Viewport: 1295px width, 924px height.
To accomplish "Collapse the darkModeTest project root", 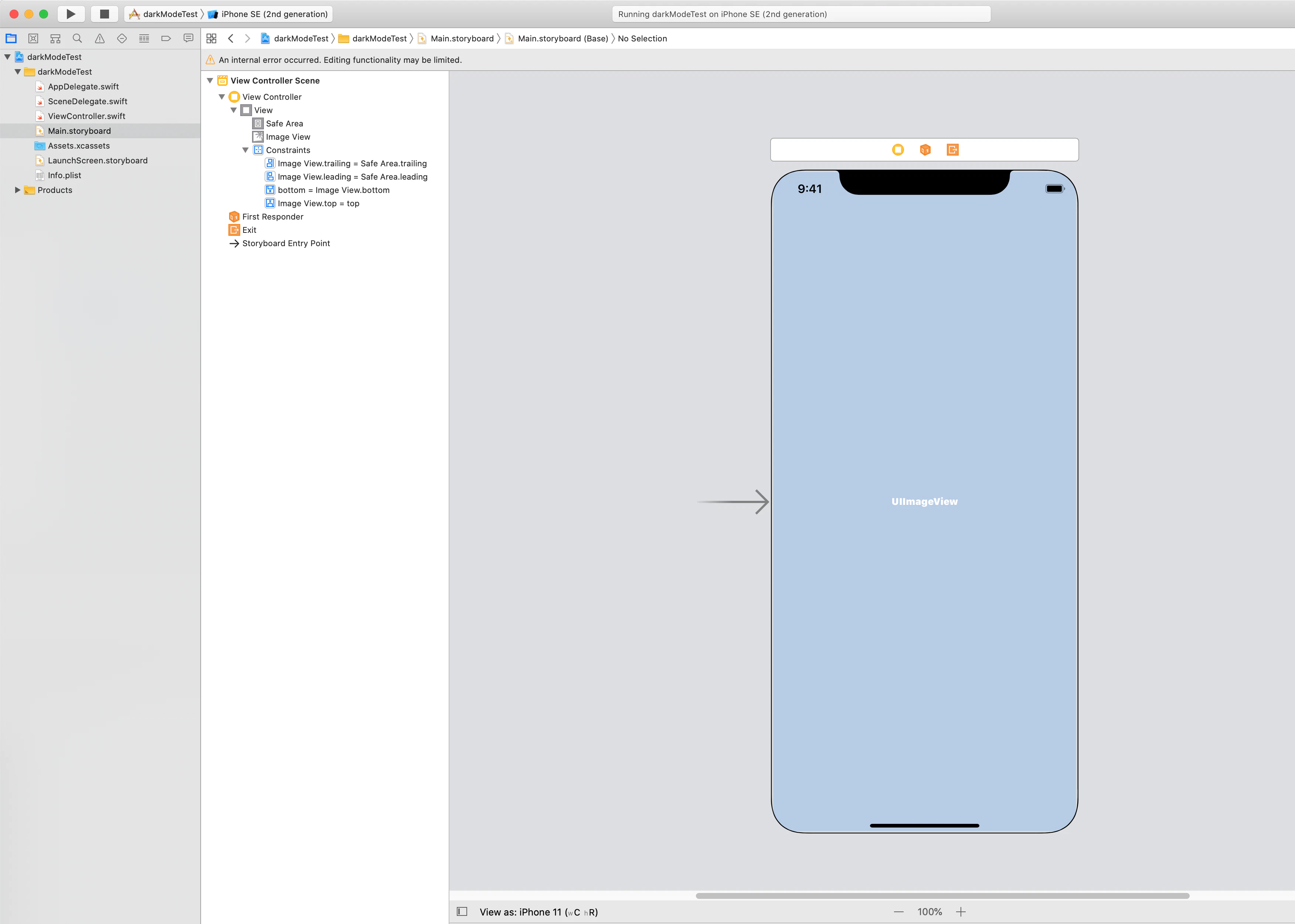I will click(x=7, y=57).
